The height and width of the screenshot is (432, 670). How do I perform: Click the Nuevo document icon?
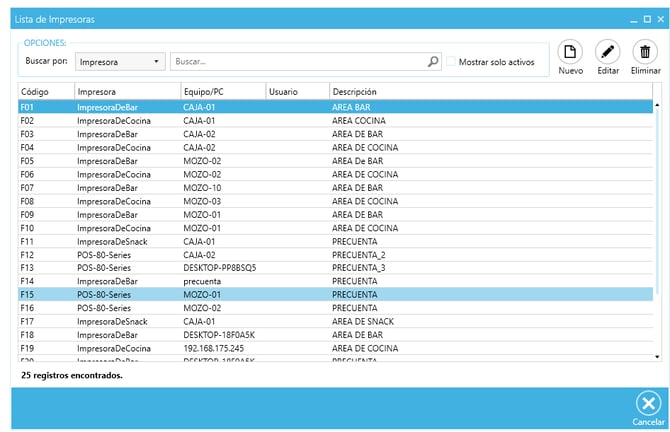coord(570,53)
